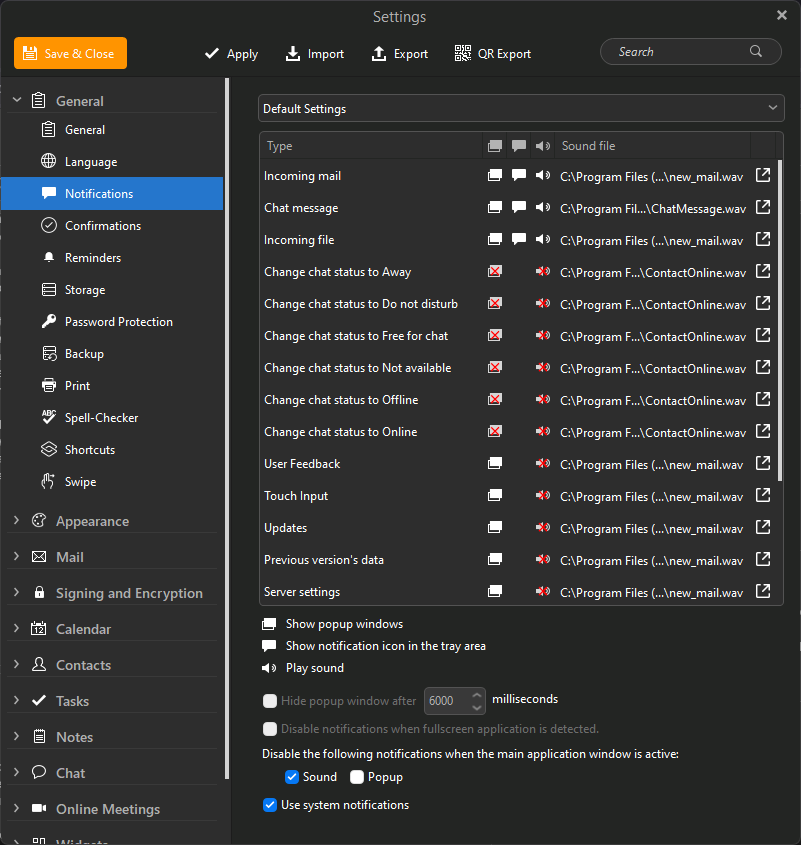
Task: Browse sound file for Incoming file row
Action: coord(763,239)
